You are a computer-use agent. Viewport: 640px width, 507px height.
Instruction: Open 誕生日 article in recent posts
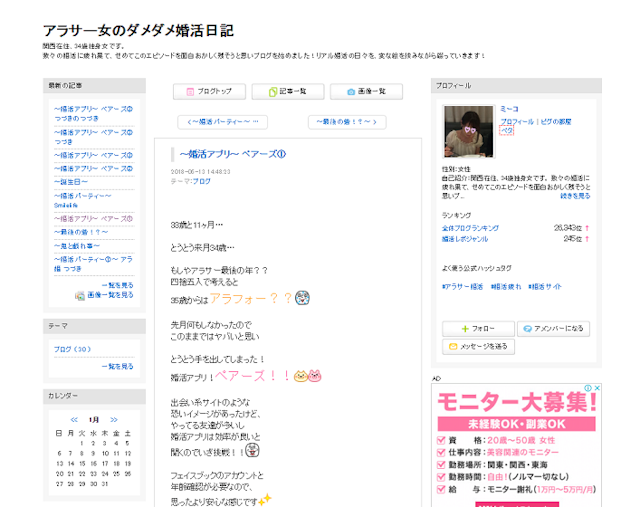click(x=71, y=182)
